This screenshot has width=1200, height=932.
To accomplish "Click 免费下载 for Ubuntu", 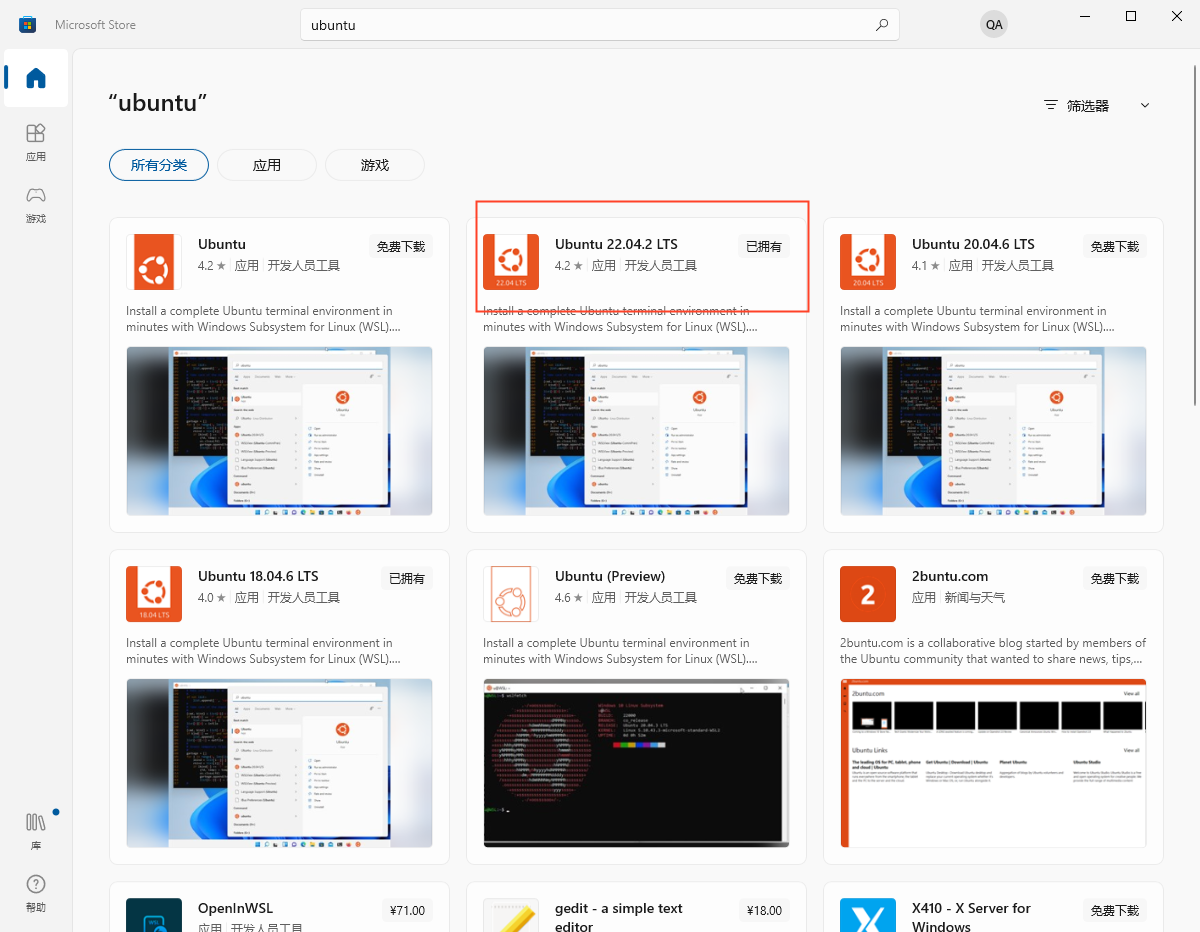I will coord(401,246).
